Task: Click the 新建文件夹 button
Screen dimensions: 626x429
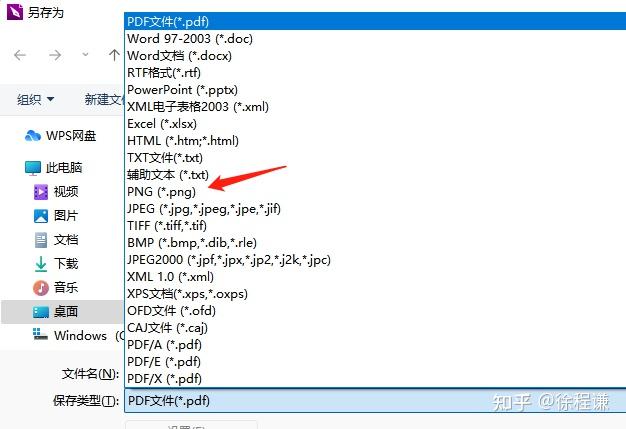Action: point(105,99)
